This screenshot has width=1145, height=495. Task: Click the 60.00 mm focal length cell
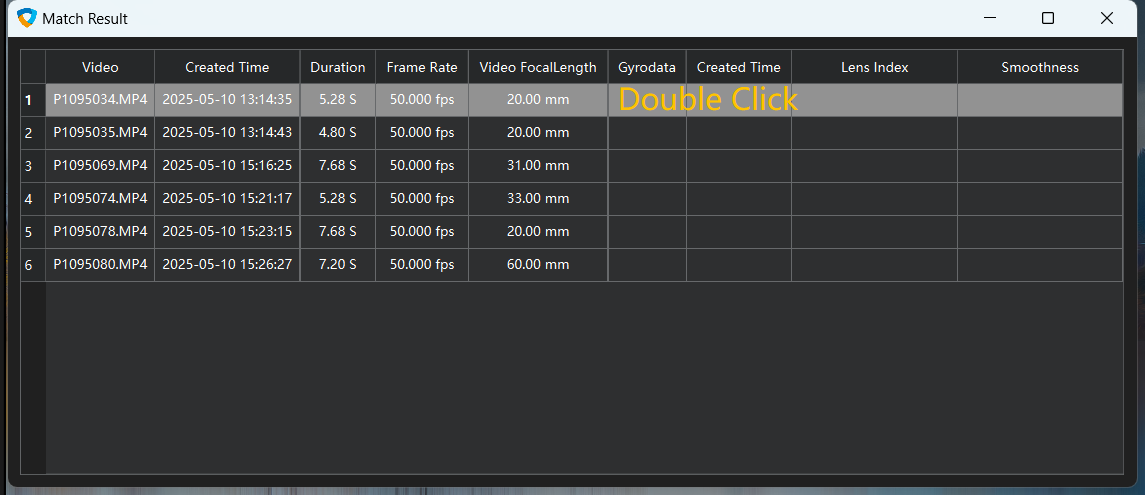(538, 265)
